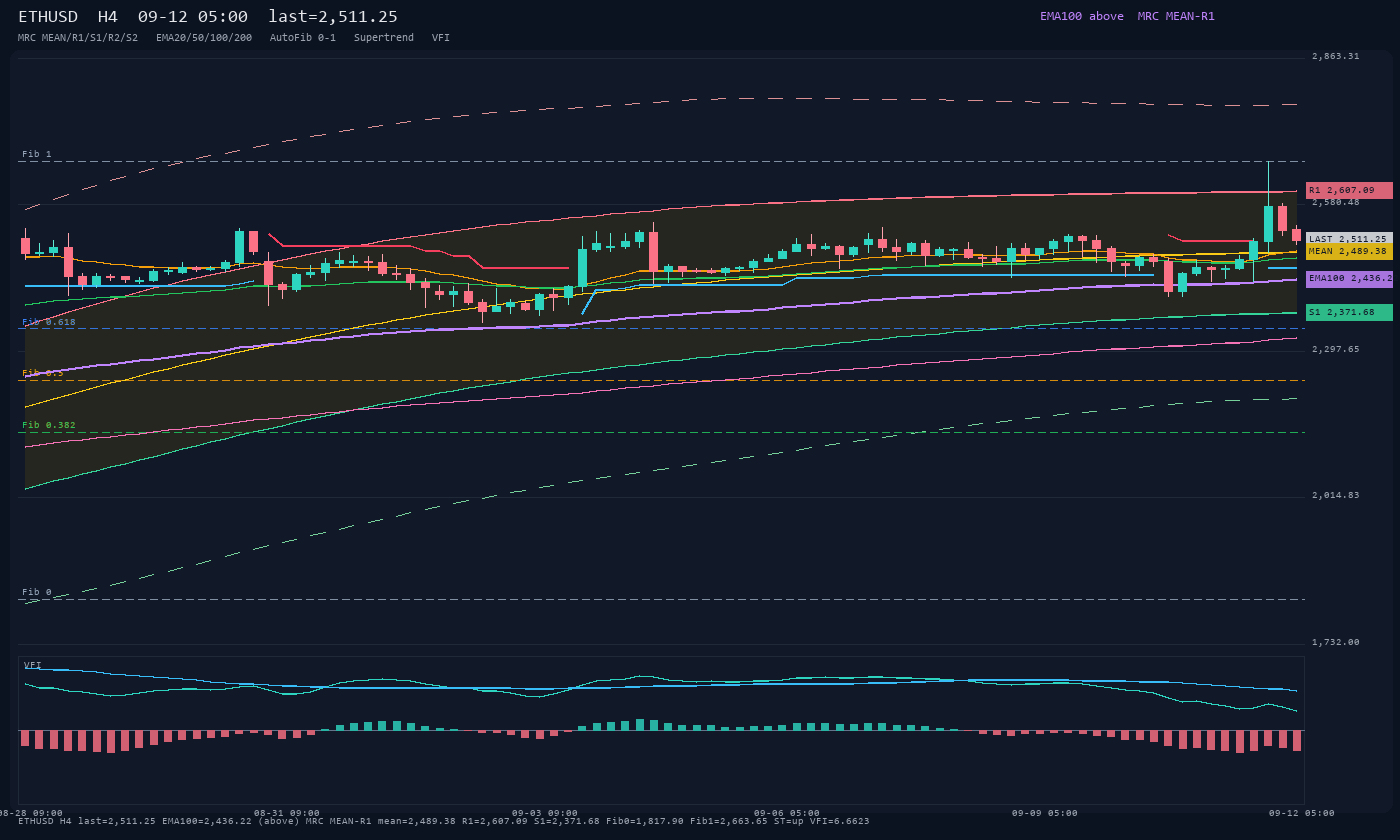Click the LAST 2,511.25 price tag
This screenshot has width=1400, height=840.
point(1349,239)
